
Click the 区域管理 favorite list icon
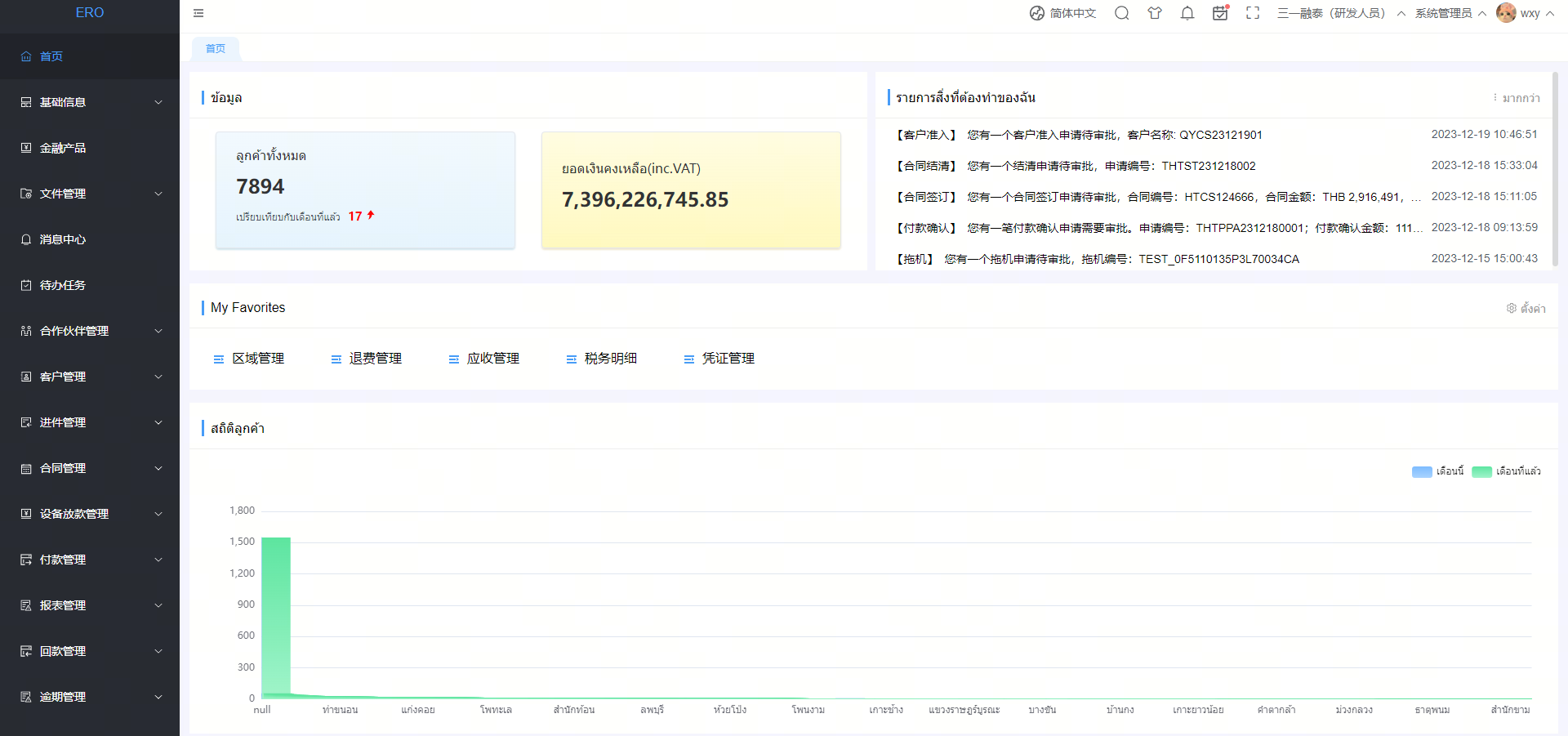pyautogui.click(x=219, y=359)
